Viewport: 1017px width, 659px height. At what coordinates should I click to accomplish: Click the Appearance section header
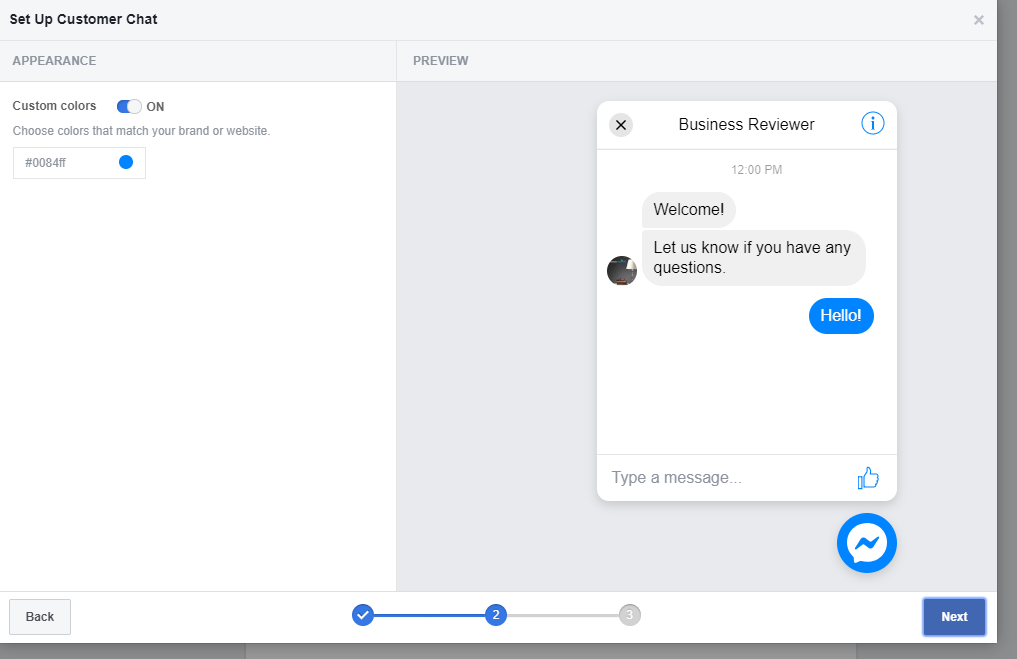(54, 61)
